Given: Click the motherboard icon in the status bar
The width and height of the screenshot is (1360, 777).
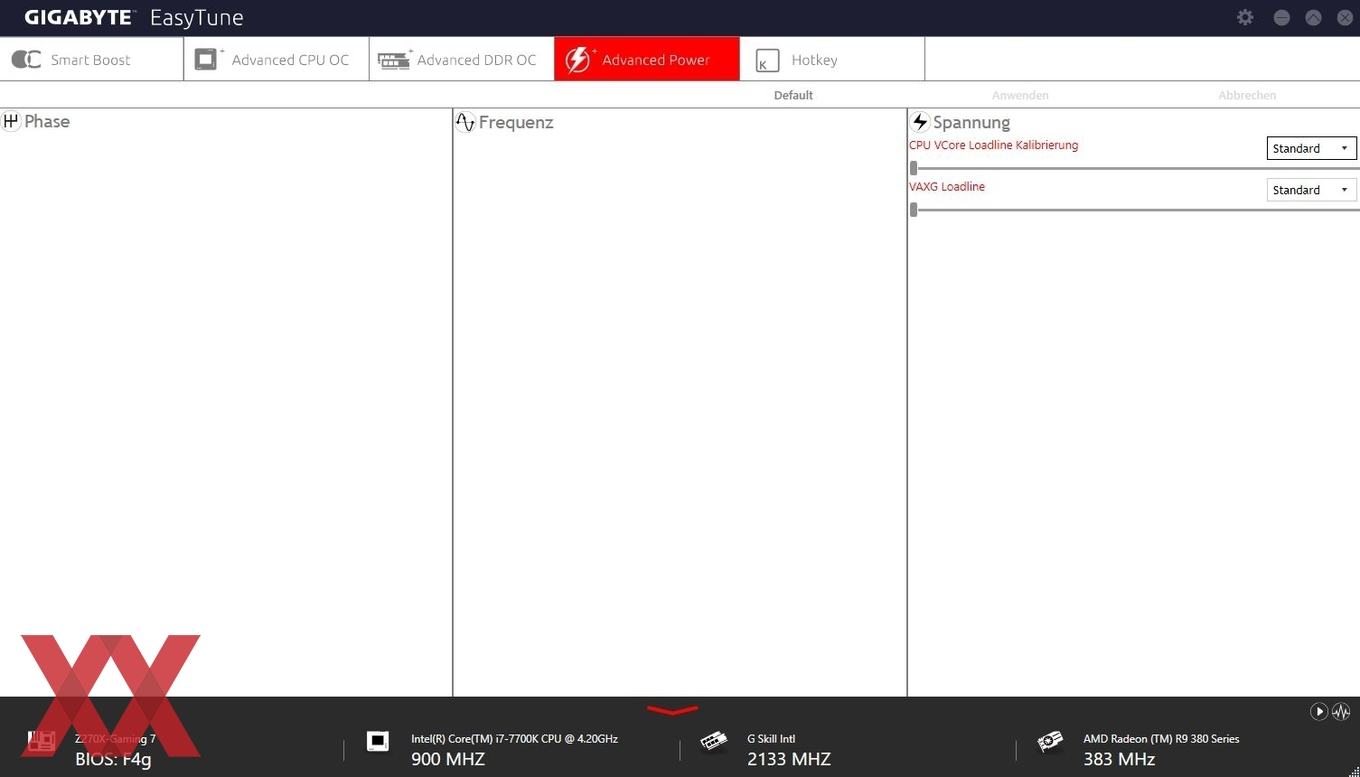Looking at the screenshot, I should (x=41, y=741).
